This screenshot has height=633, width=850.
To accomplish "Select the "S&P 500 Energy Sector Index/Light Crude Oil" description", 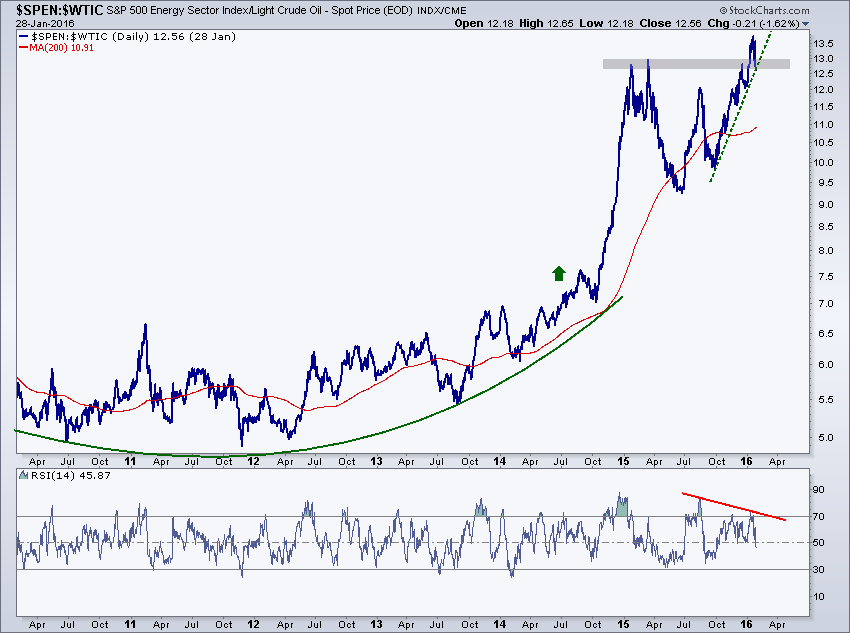I will pyautogui.click(x=216, y=10).
